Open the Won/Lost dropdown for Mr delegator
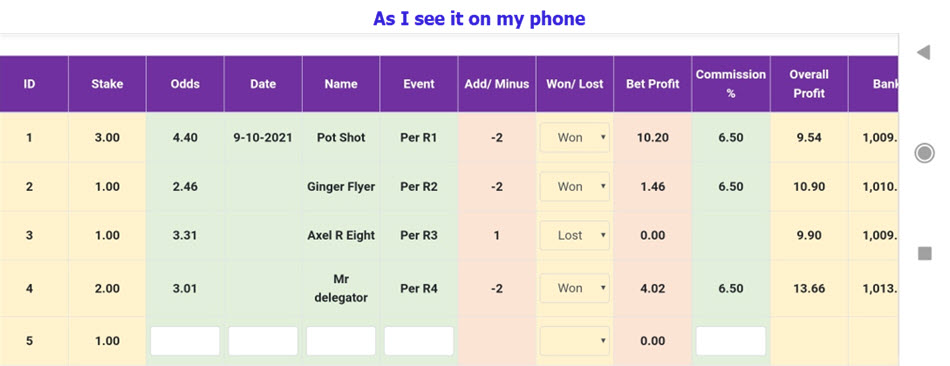950x366 pixels. 574,288
